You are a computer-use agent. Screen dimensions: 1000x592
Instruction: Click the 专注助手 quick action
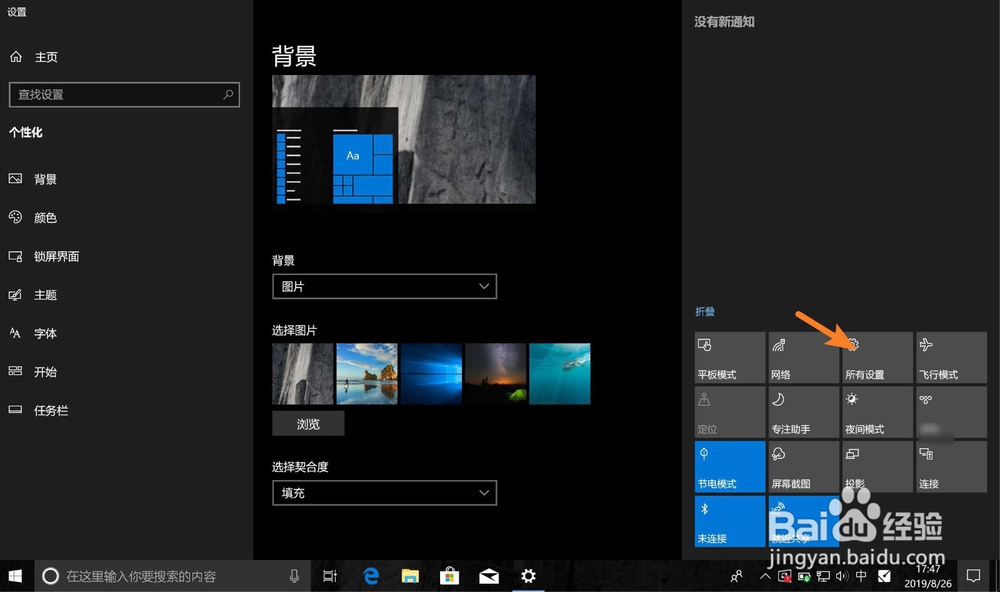(802, 412)
